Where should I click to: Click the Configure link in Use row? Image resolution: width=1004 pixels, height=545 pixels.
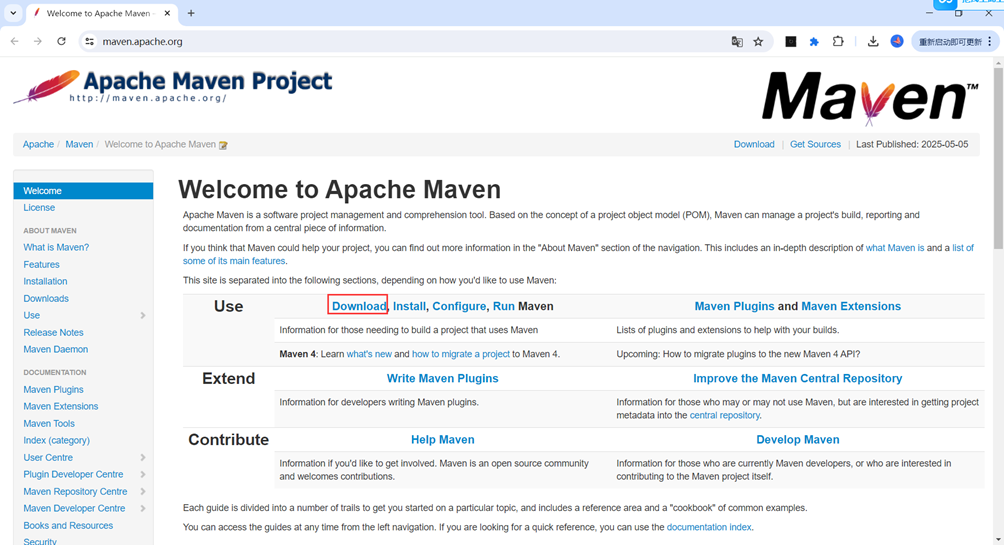[459, 306]
